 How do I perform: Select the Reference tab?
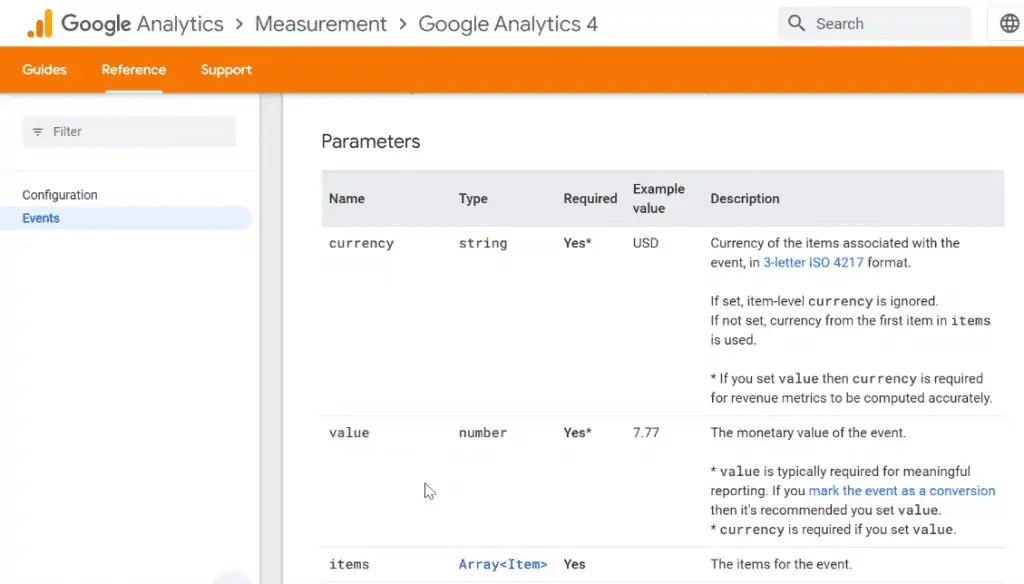pos(134,70)
